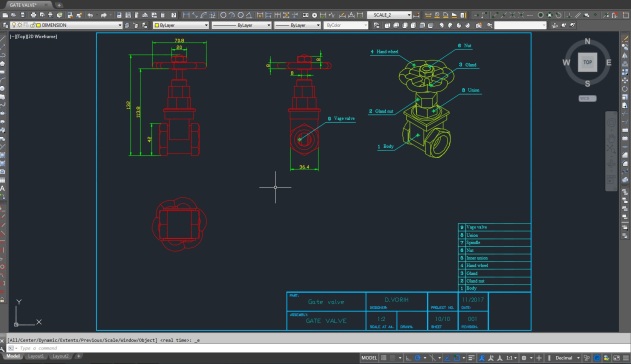Toggle grid display in status bar
Image resolution: width=631 pixels, height=364 pixels.
pos(383,358)
